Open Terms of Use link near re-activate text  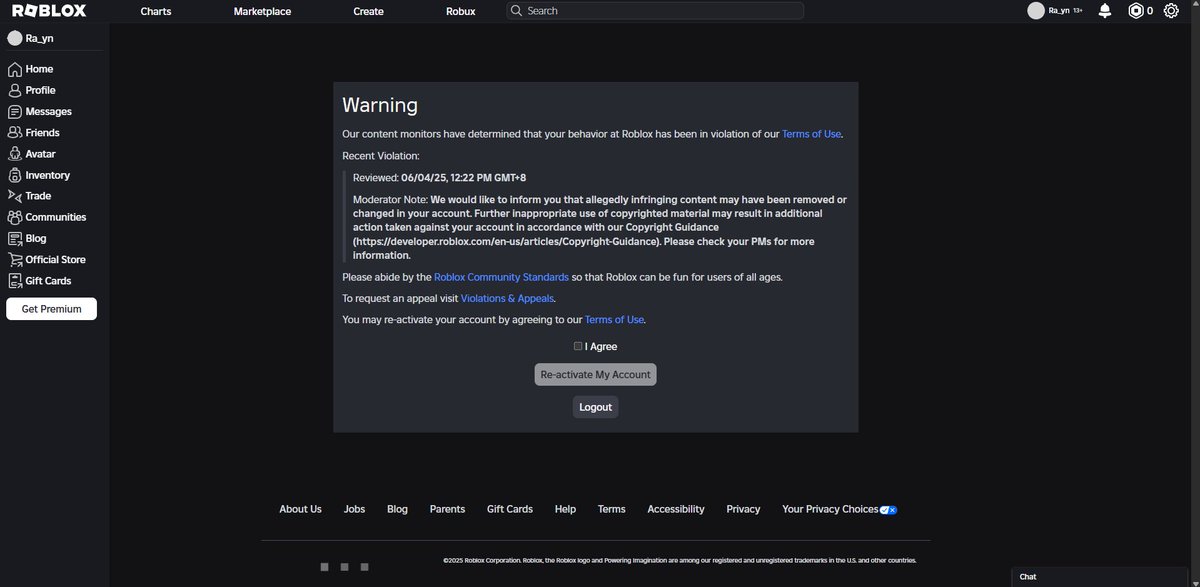[x=614, y=320]
